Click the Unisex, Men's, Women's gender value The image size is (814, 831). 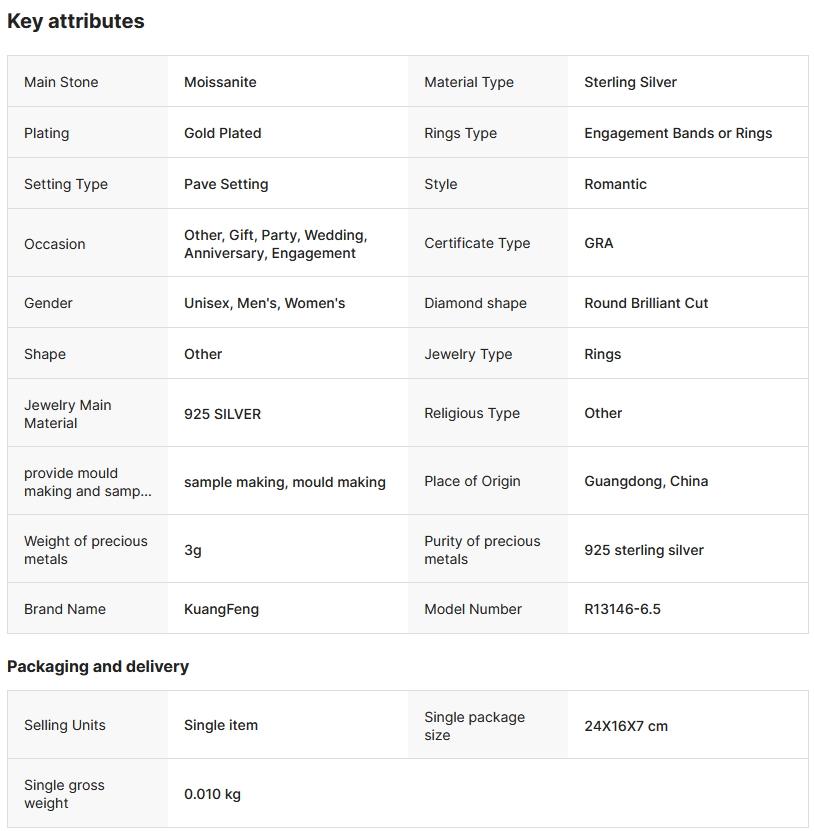point(264,303)
